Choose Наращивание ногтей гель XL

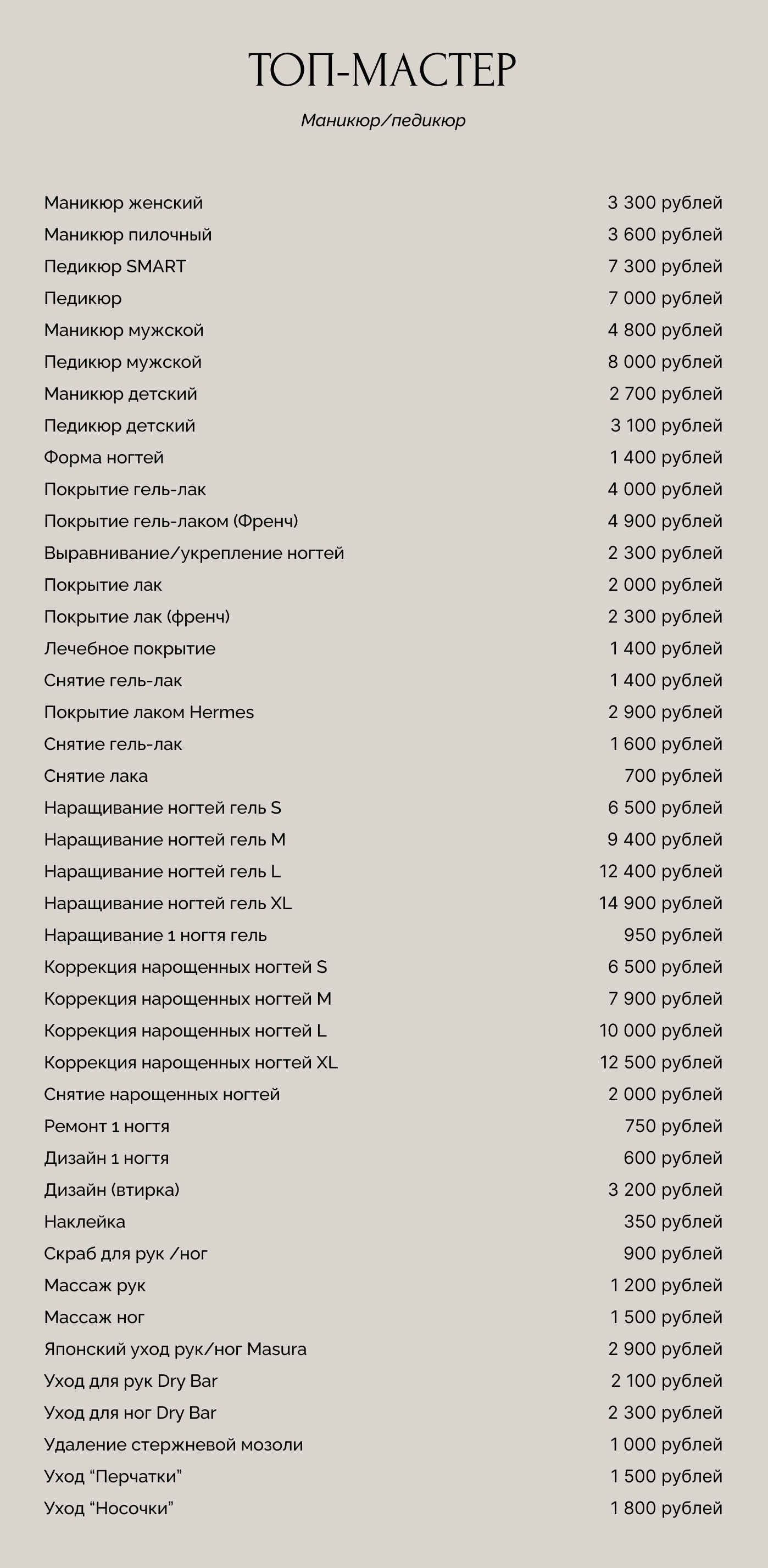click(168, 903)
